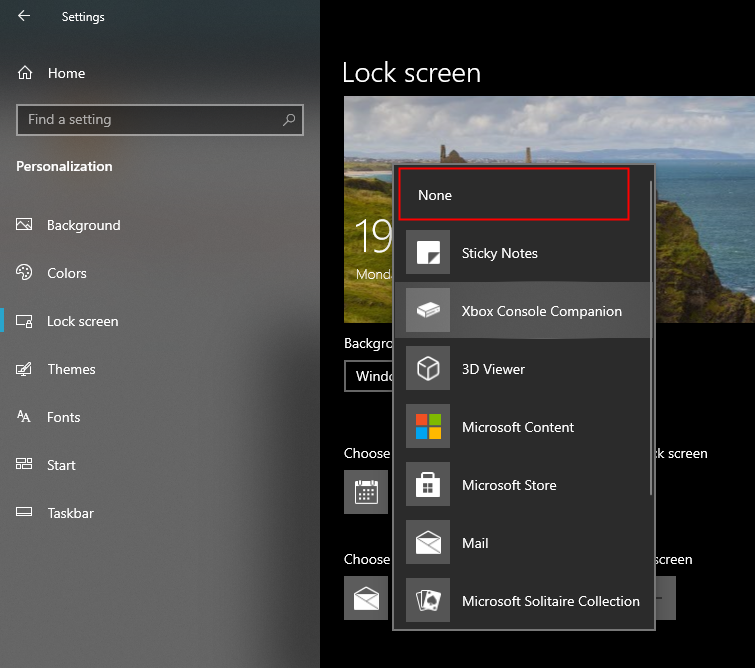The height and width of the screenshot is (668, 755).
Task: Select Microsoft Content in the list
Action: pyautogui.click(x=522, y=427)
